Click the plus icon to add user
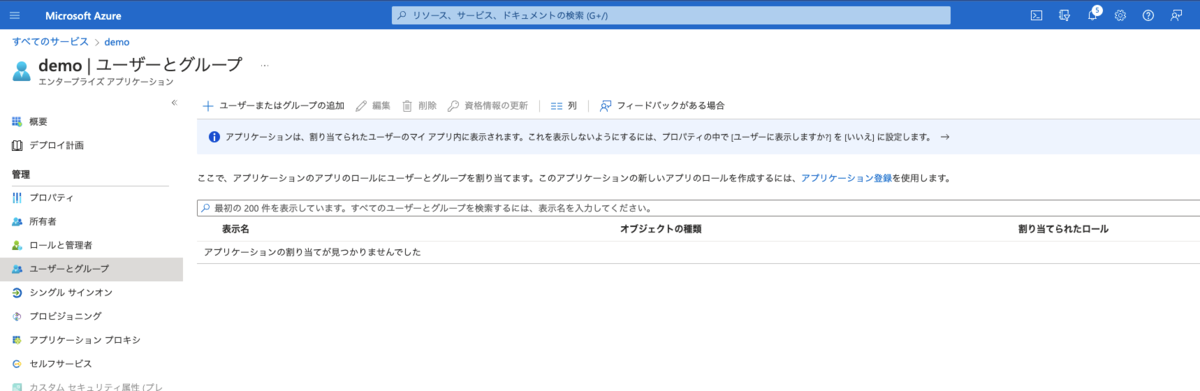Viewport: 1200px width, 391px height. pyautogui.click(x=208, y=105)
